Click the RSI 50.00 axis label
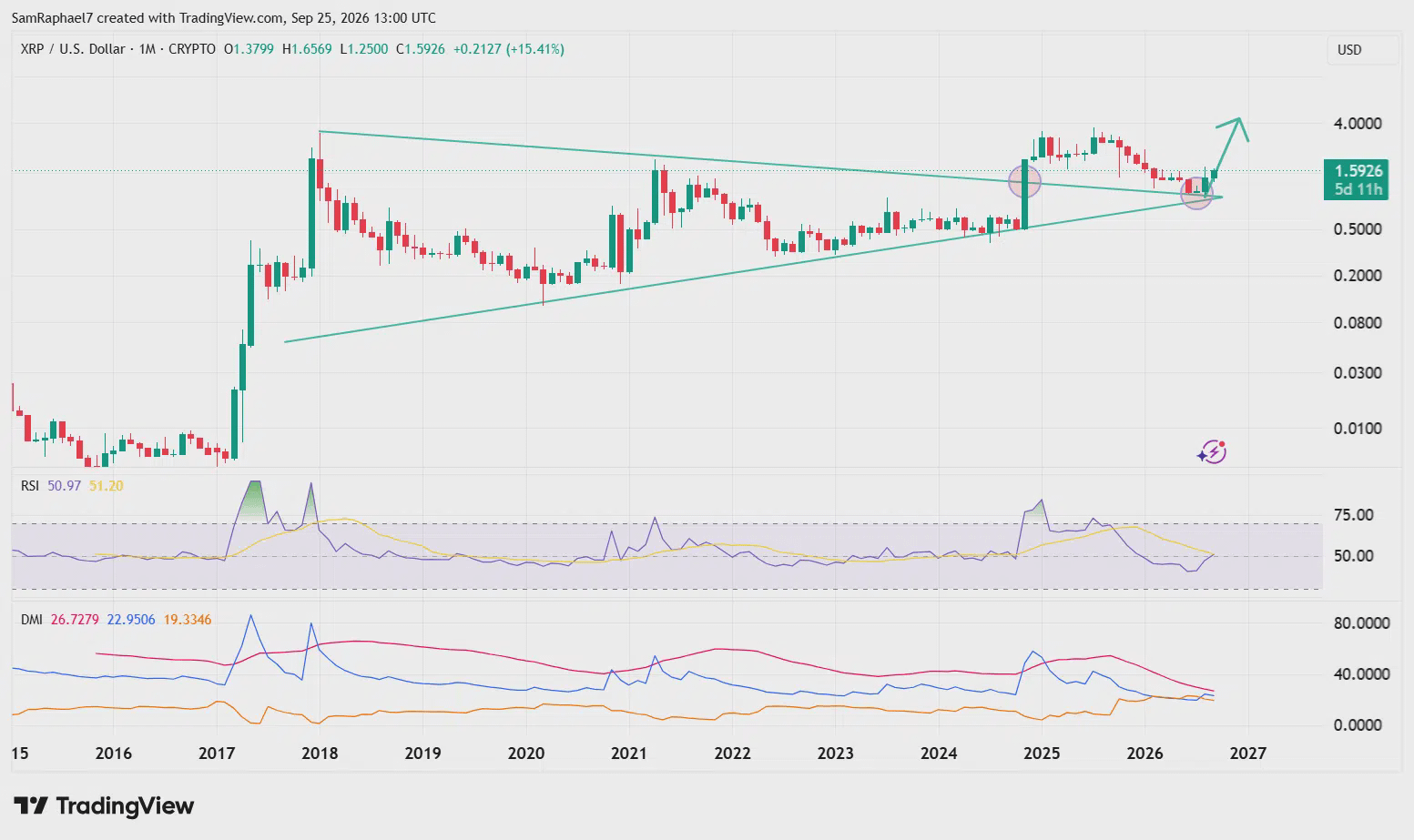1414x840 pixels. pyautogui.click(x=1353, y=556)
